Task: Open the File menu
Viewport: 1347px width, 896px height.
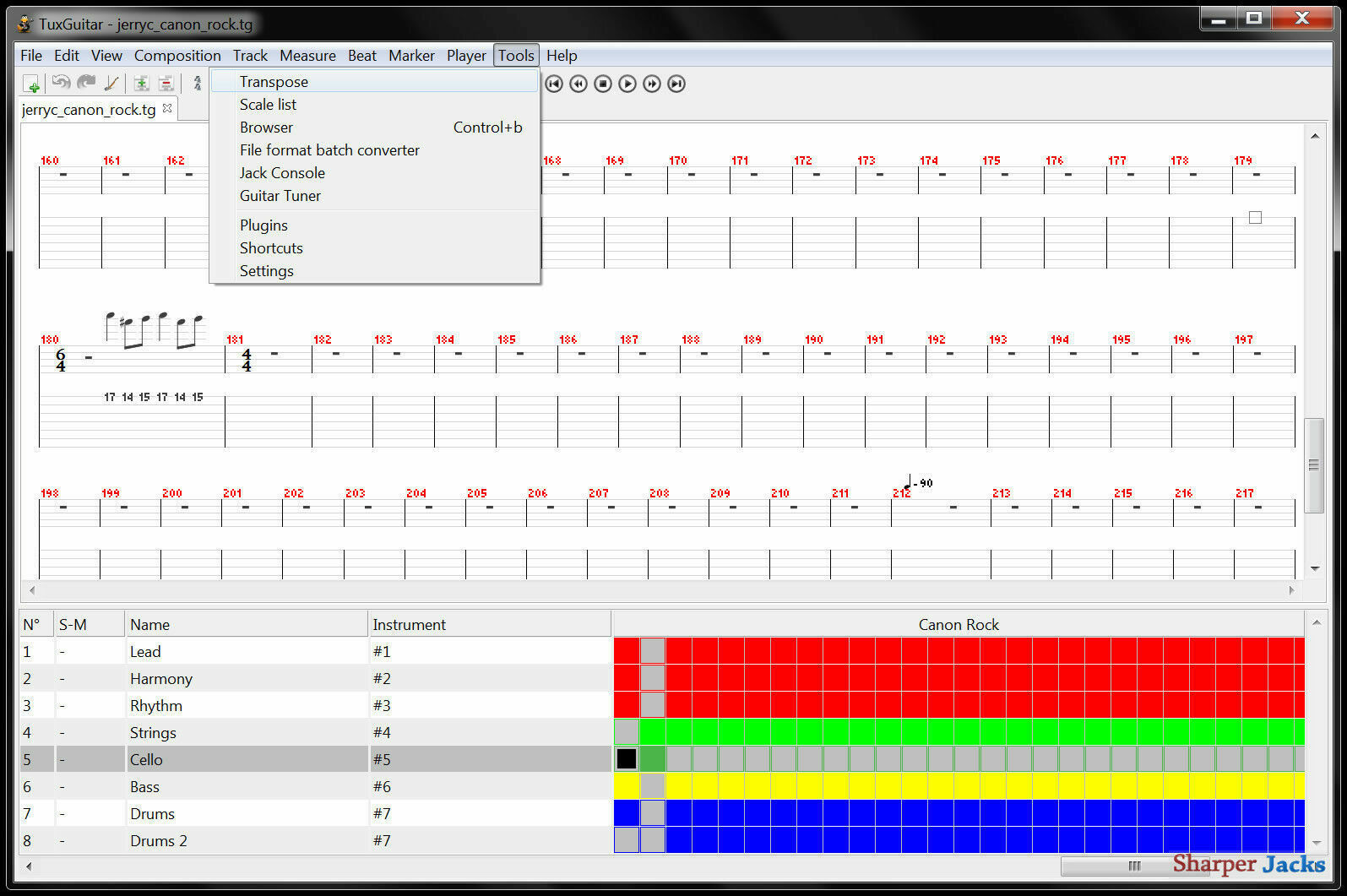Action: coord(31,56)
